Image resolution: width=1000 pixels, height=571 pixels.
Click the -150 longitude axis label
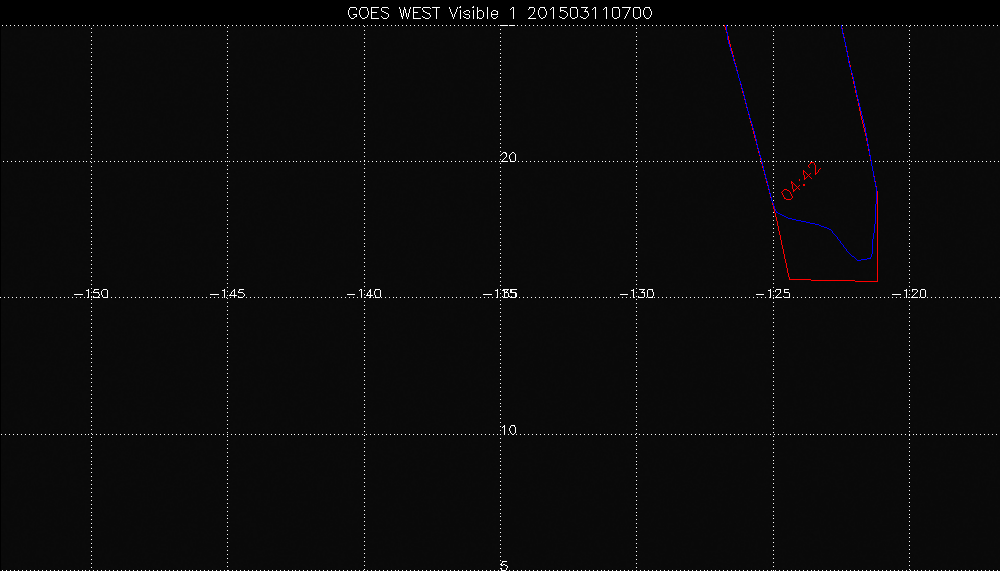click(x=92, y=294)
